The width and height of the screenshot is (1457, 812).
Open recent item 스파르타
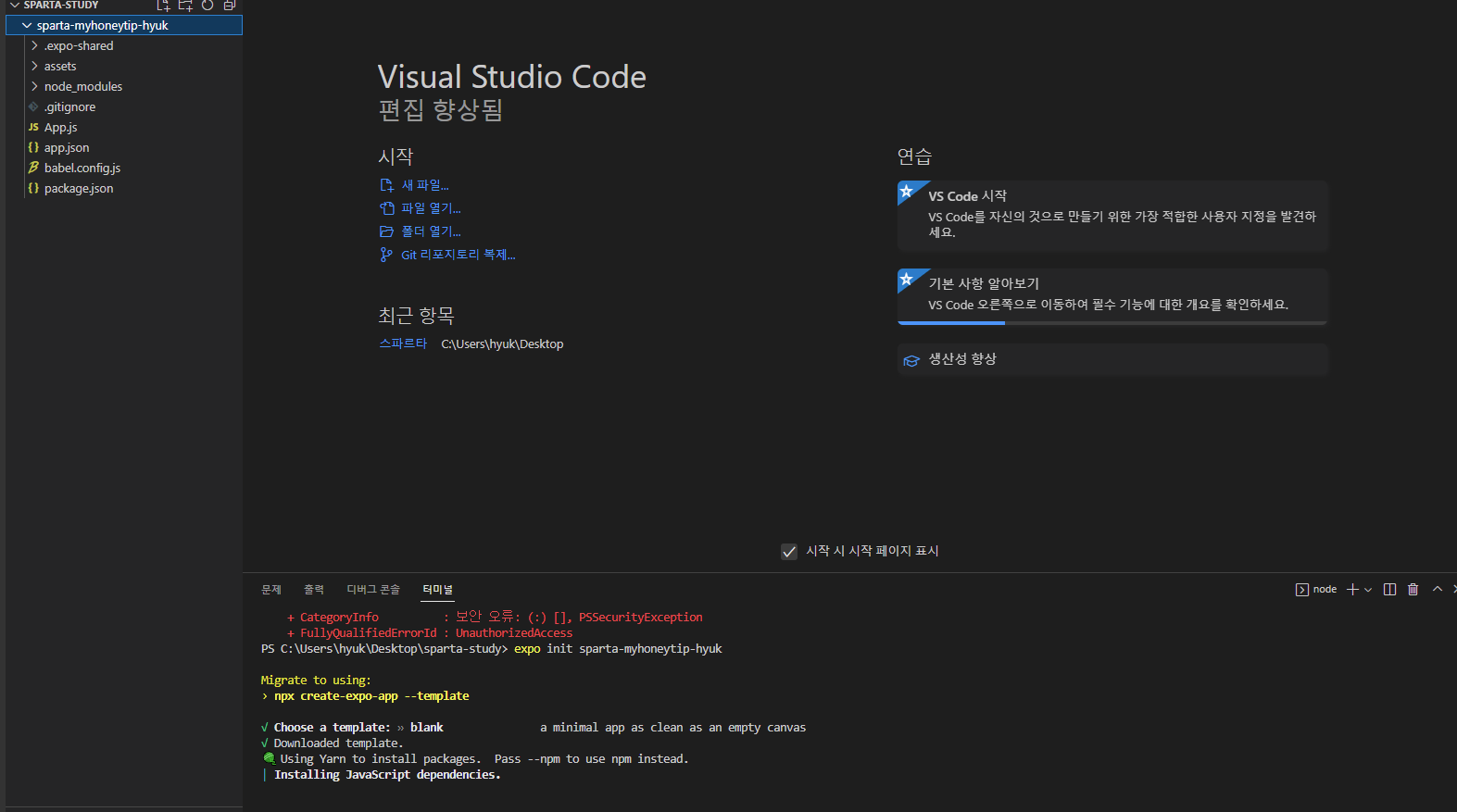click(403, 344)
